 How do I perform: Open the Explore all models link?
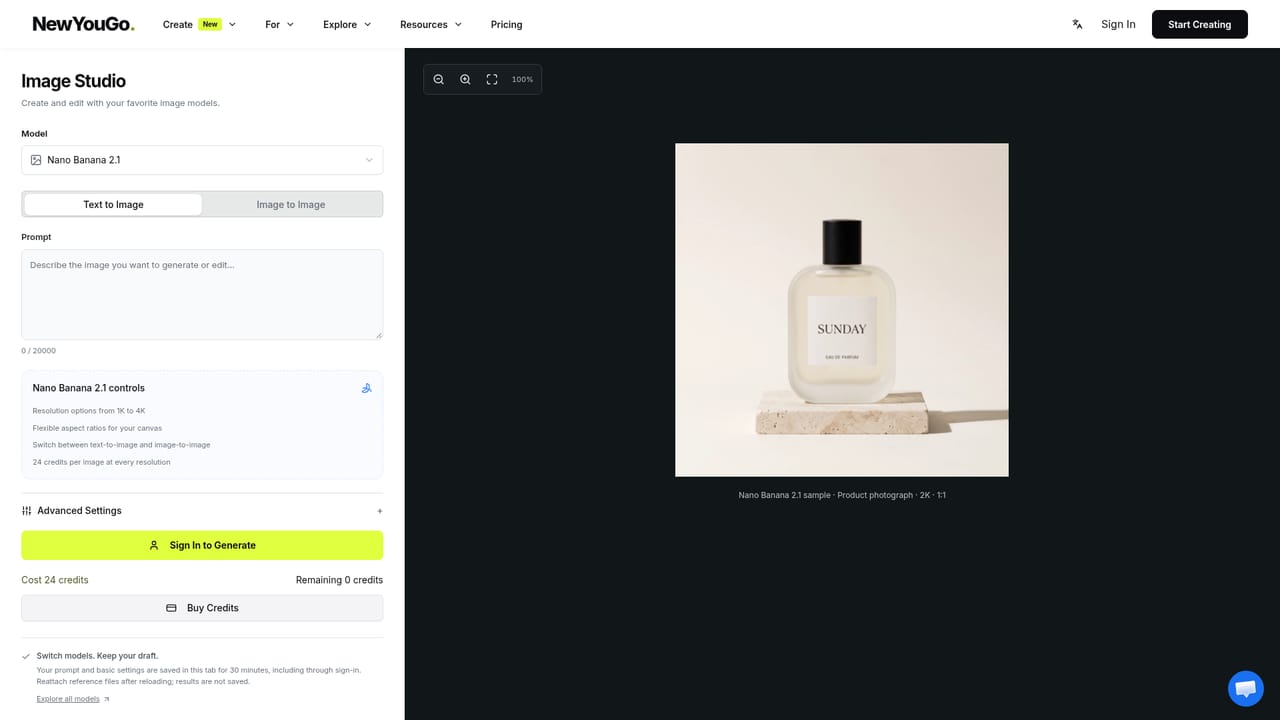[x=73, y=699]
